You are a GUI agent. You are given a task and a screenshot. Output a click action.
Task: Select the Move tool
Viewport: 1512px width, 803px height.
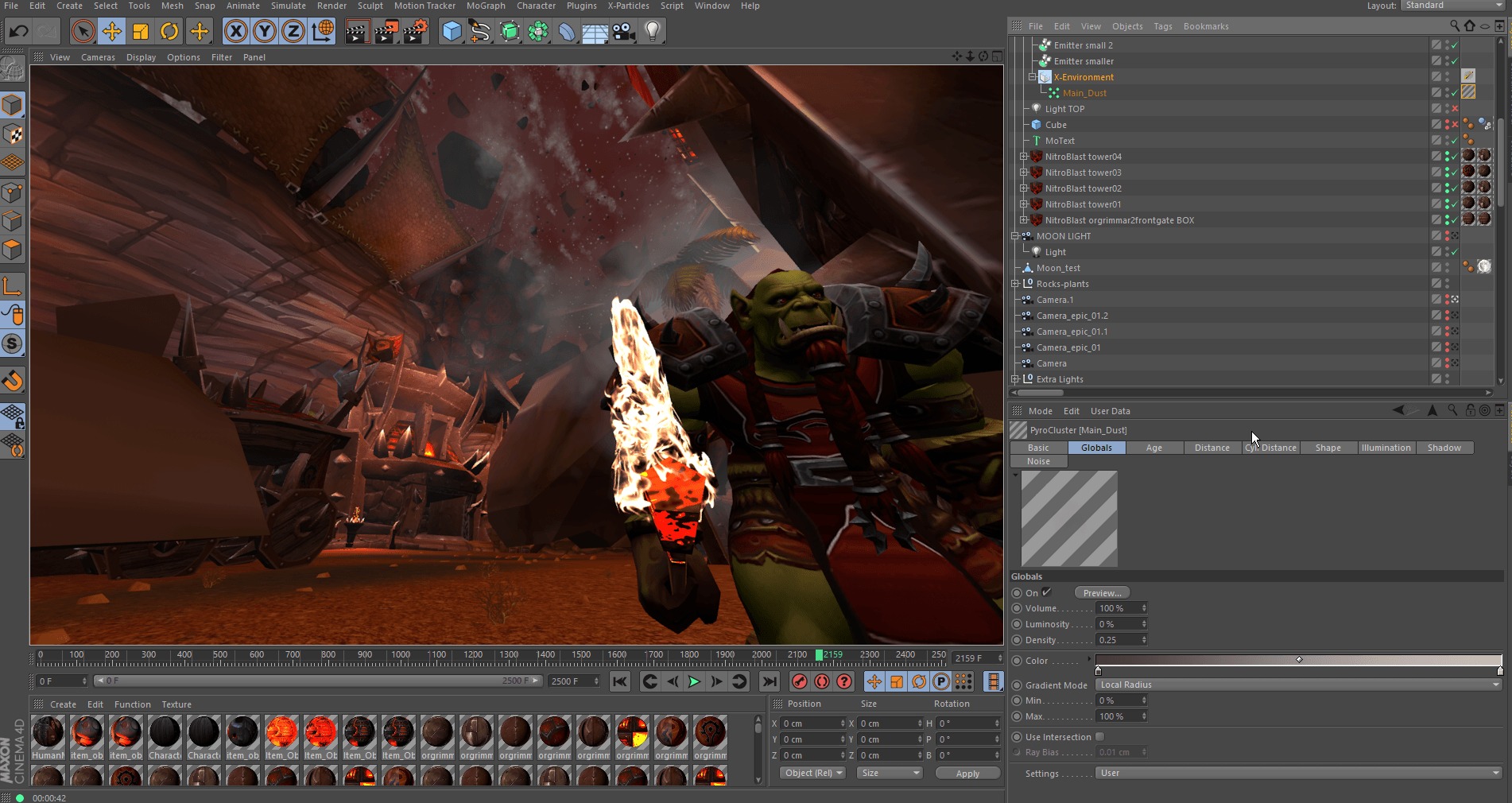[112, 32]
